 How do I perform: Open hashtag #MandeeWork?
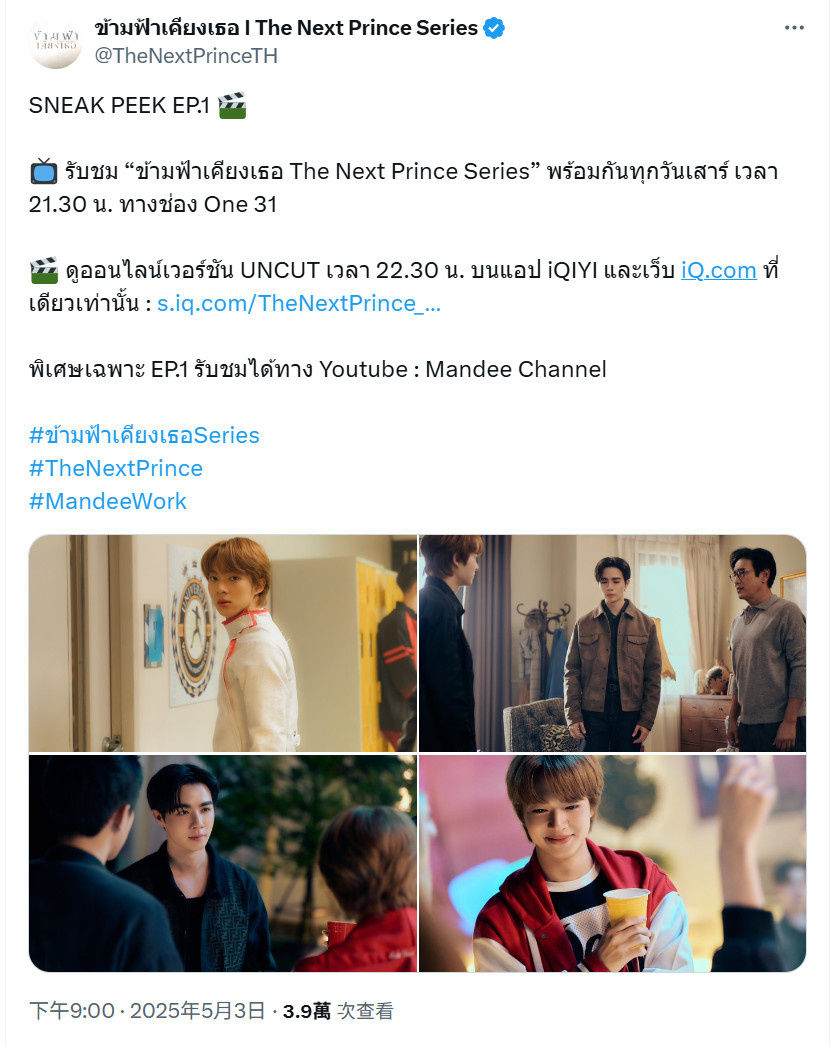pos(107,501)
